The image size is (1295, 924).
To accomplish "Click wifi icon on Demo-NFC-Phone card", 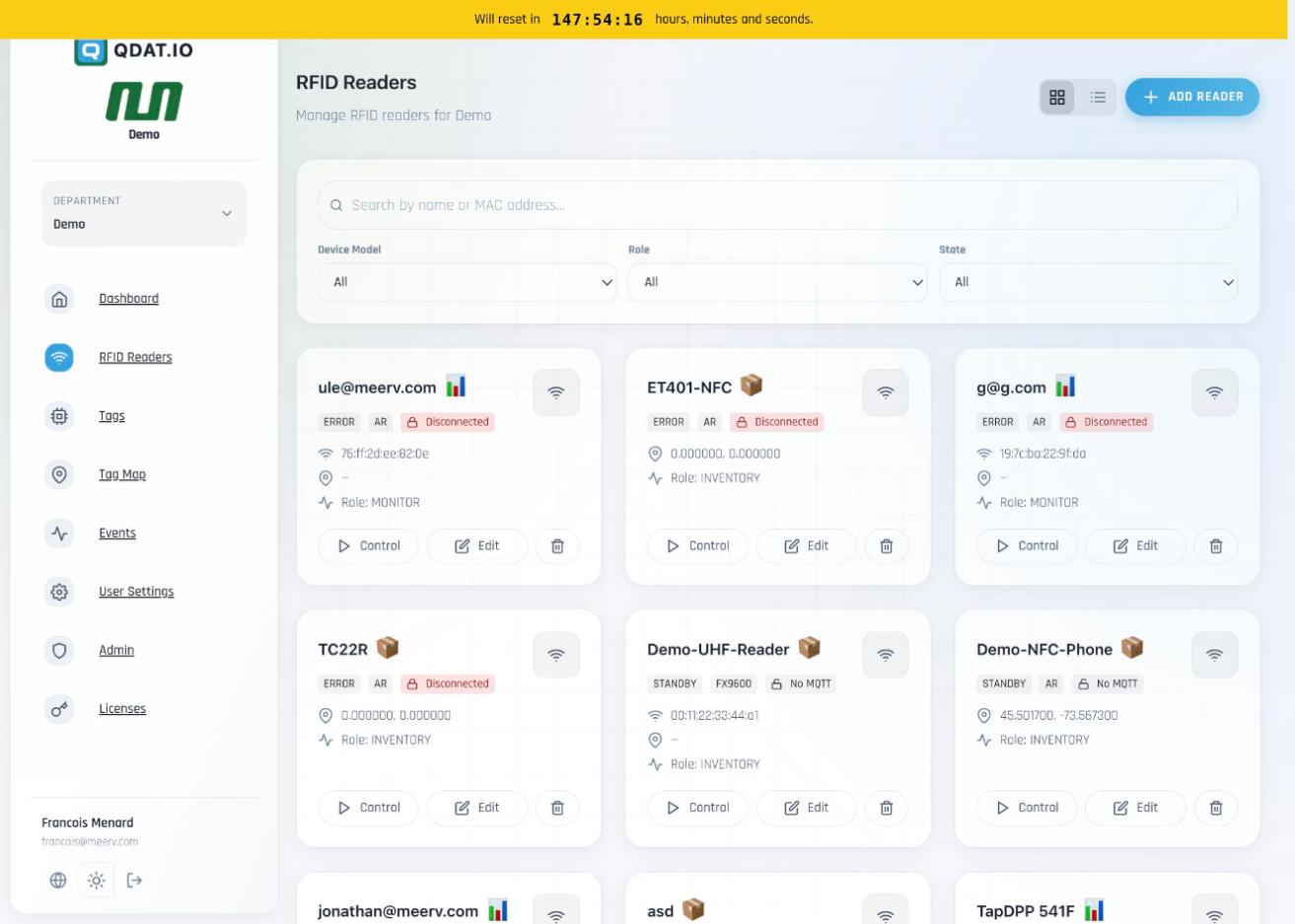I will click(x=1214, y=655).
